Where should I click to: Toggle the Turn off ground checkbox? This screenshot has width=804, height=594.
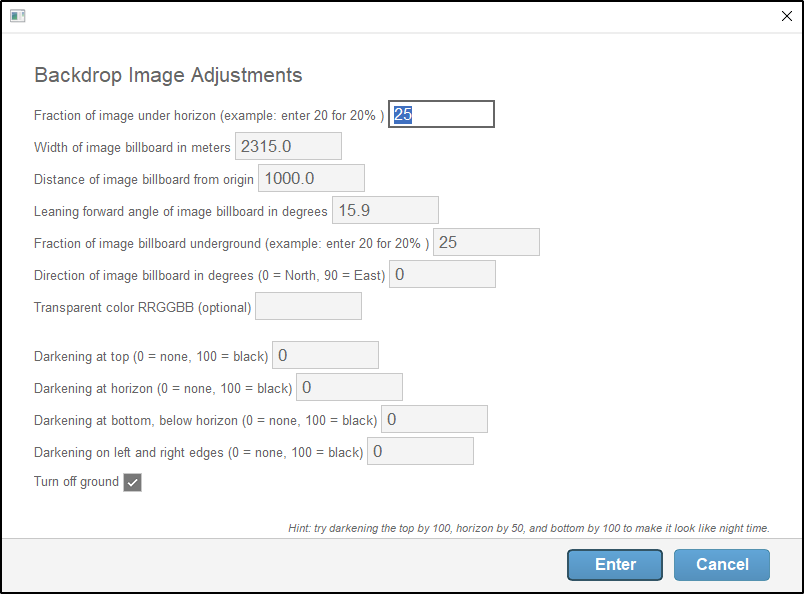133,481
